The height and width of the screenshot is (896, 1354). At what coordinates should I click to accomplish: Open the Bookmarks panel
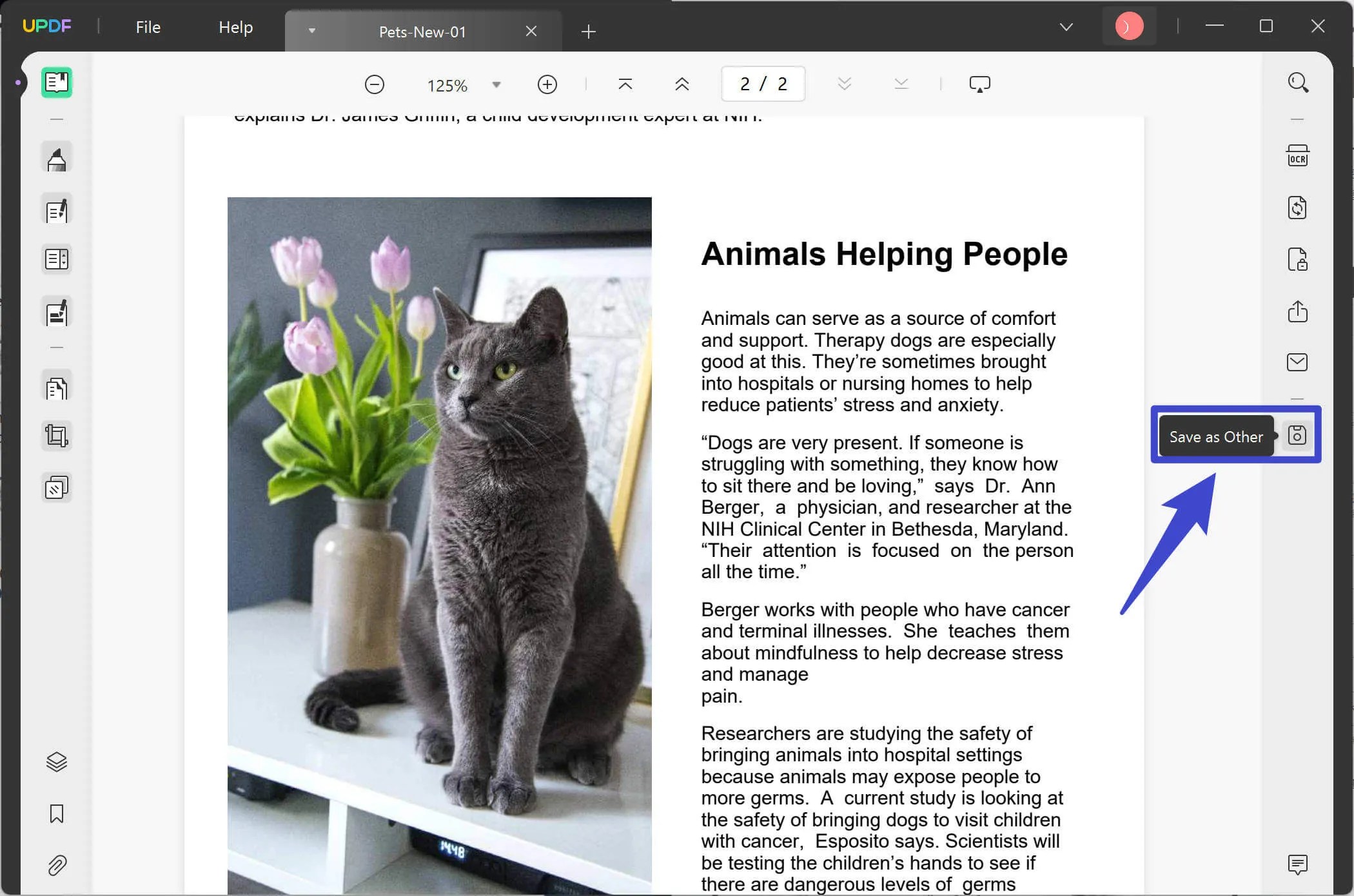coord(57,813)
